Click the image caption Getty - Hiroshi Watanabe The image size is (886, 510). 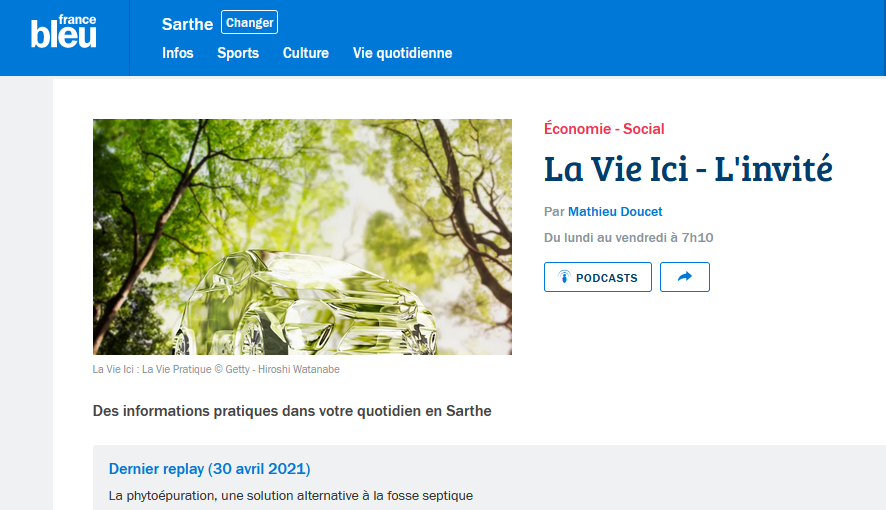point(216,369)
